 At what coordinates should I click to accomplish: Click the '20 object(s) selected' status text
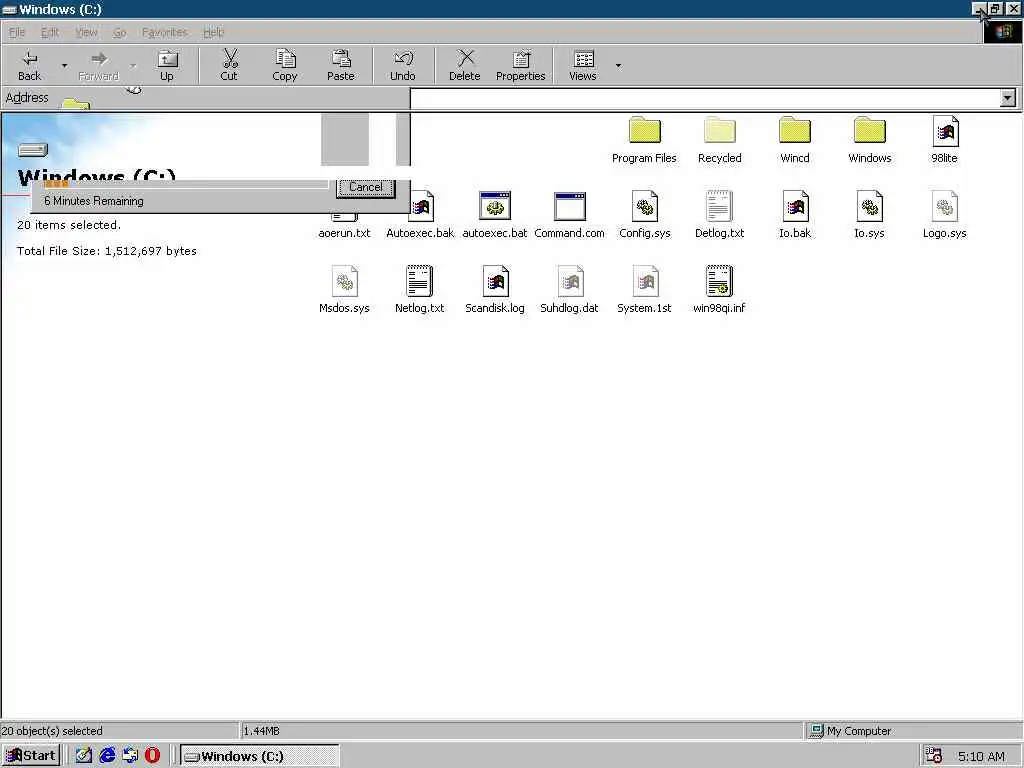click(52, 731)
